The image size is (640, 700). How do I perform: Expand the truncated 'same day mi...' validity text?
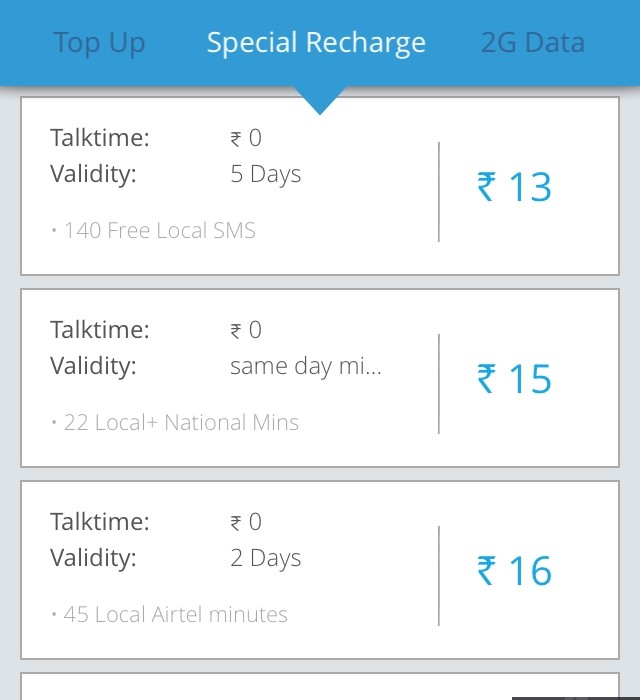[305, 366]
